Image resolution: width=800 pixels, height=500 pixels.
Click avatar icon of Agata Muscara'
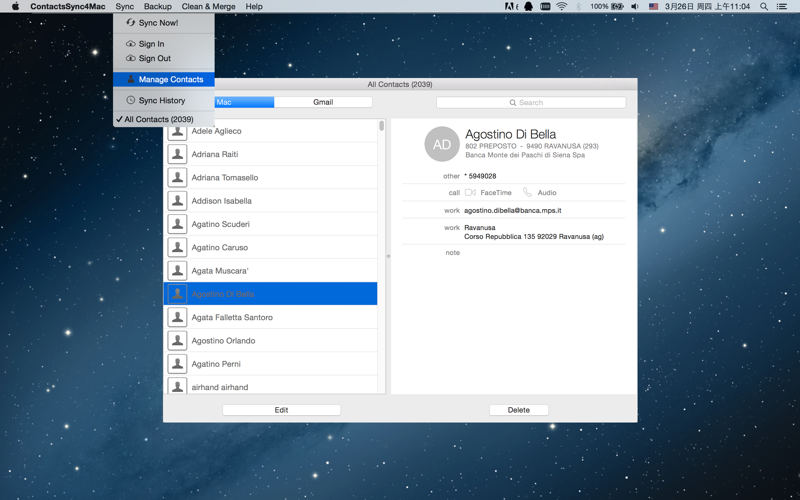tap(178, 271)
